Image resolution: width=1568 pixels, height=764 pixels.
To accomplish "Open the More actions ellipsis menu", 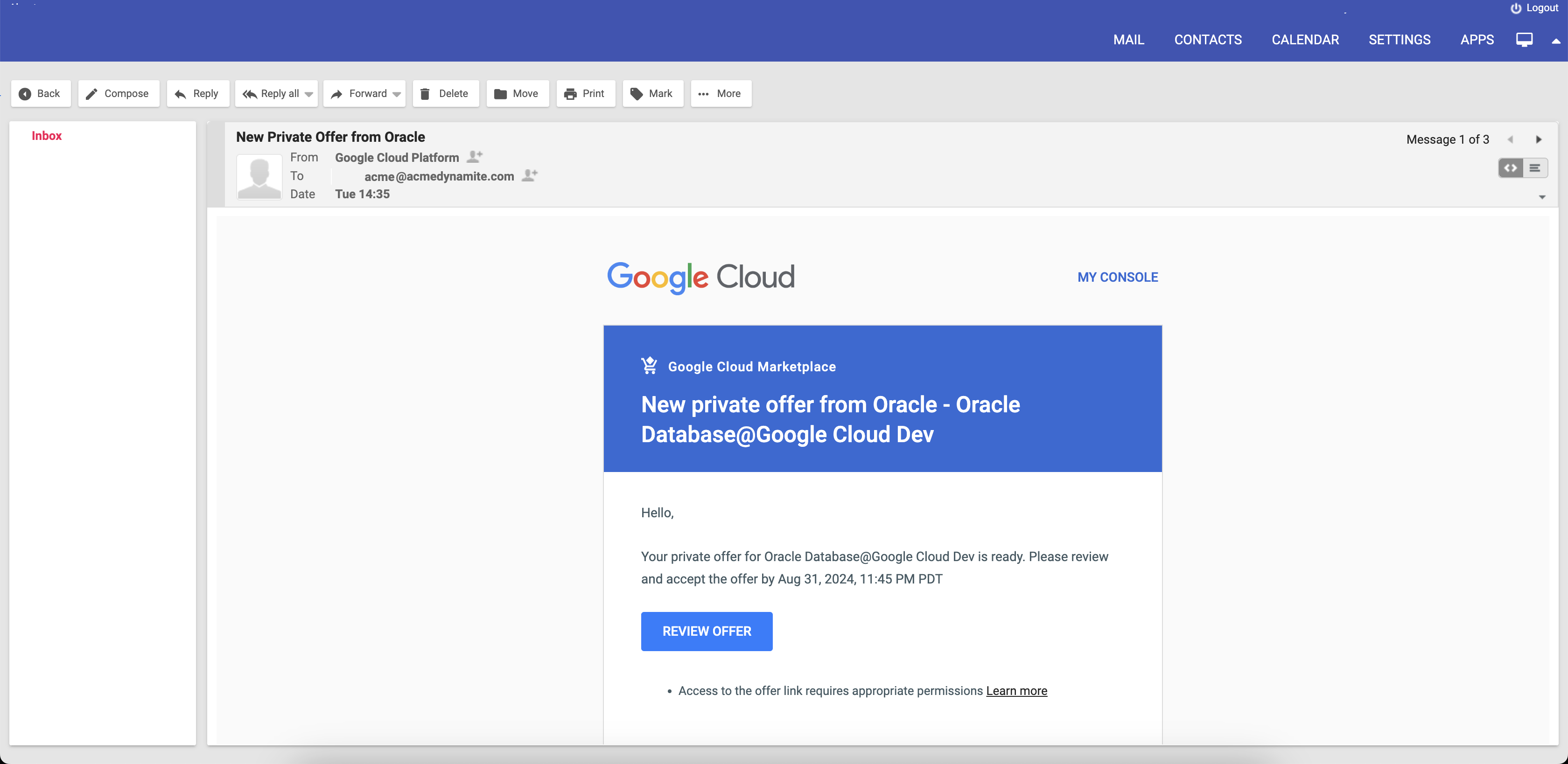I will 704,94.
